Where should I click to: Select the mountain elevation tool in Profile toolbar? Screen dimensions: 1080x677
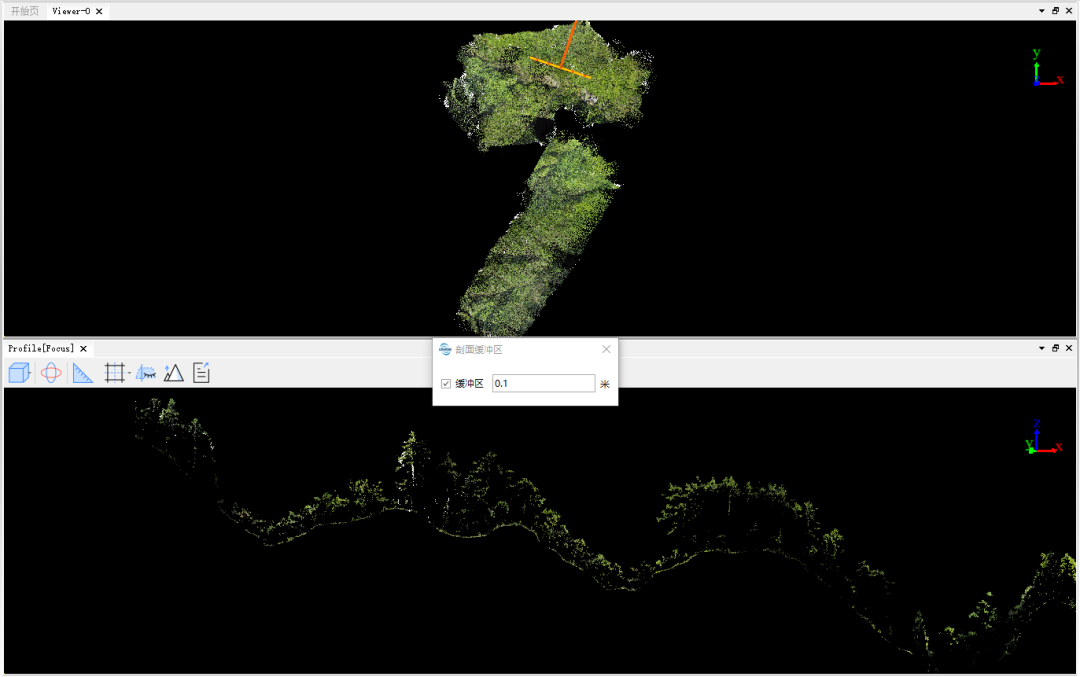click(174, 373)
